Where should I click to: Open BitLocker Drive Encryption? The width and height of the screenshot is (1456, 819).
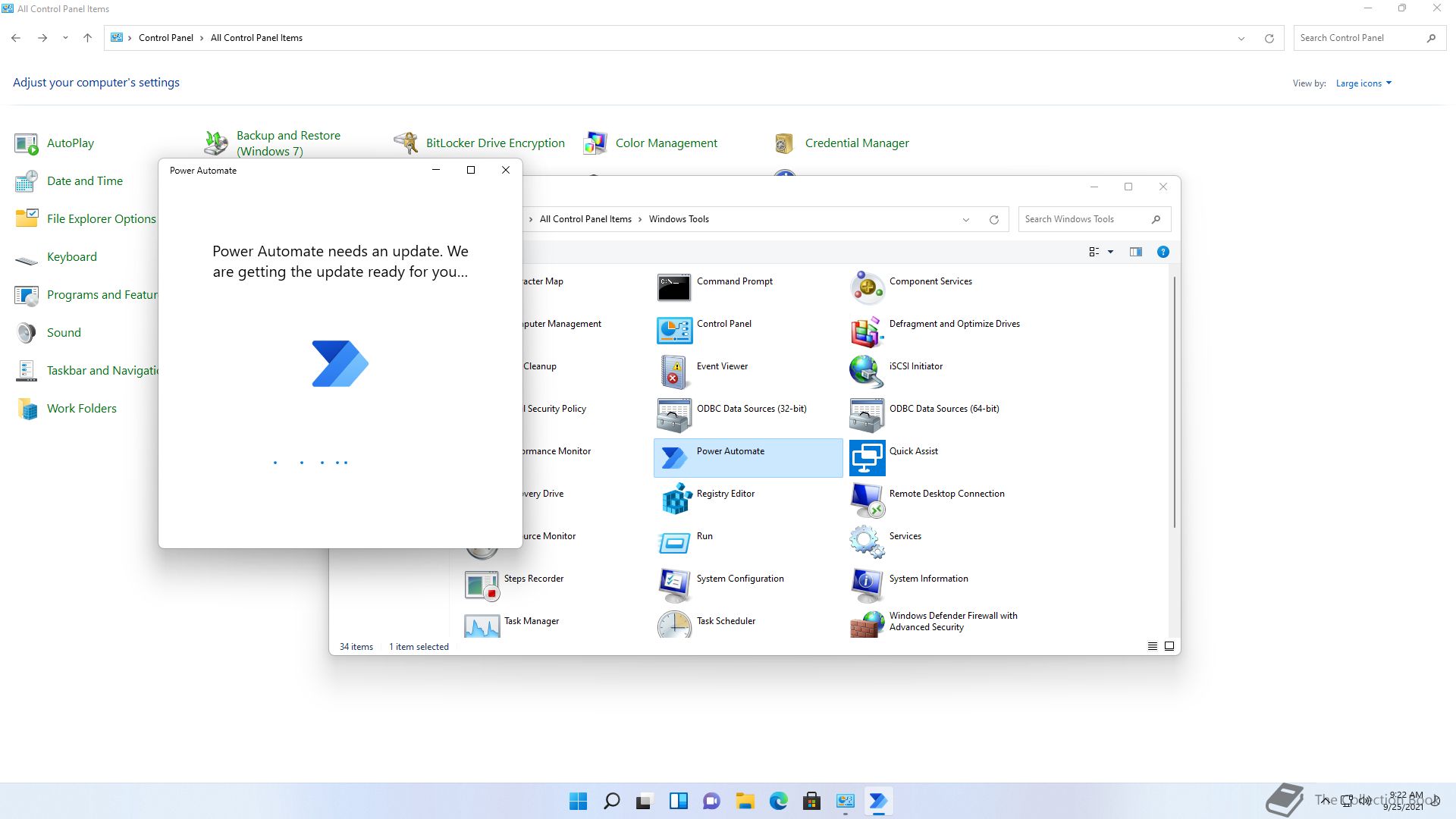coord(479,143)
